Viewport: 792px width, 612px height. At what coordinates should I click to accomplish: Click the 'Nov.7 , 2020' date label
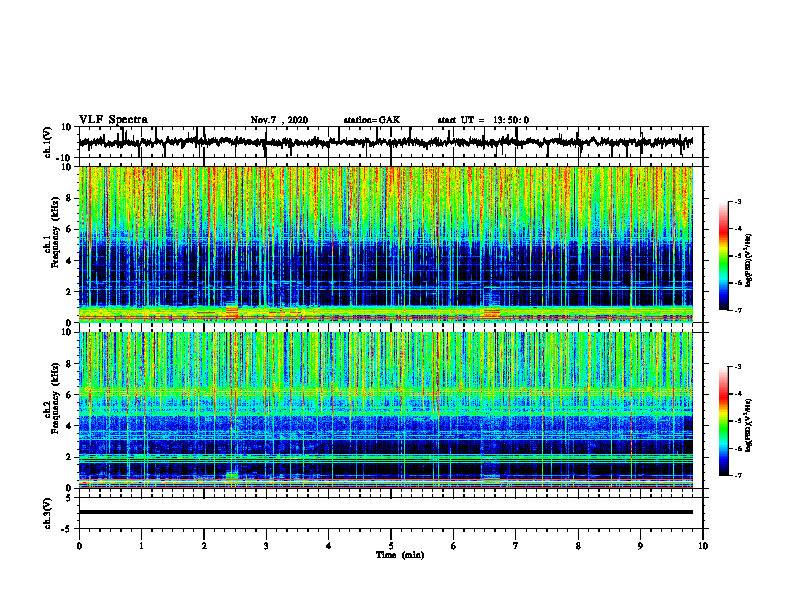click(x=279, y=120)
